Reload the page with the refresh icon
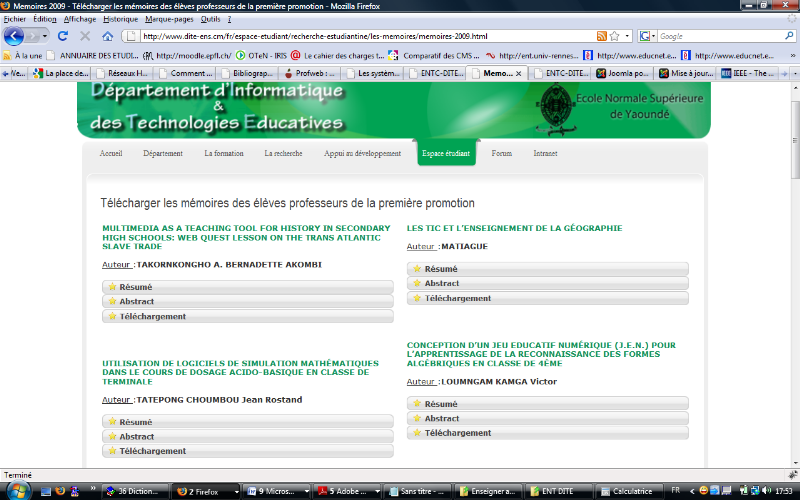The width and height of the screenshot is (800, 500). coord(62,36)
